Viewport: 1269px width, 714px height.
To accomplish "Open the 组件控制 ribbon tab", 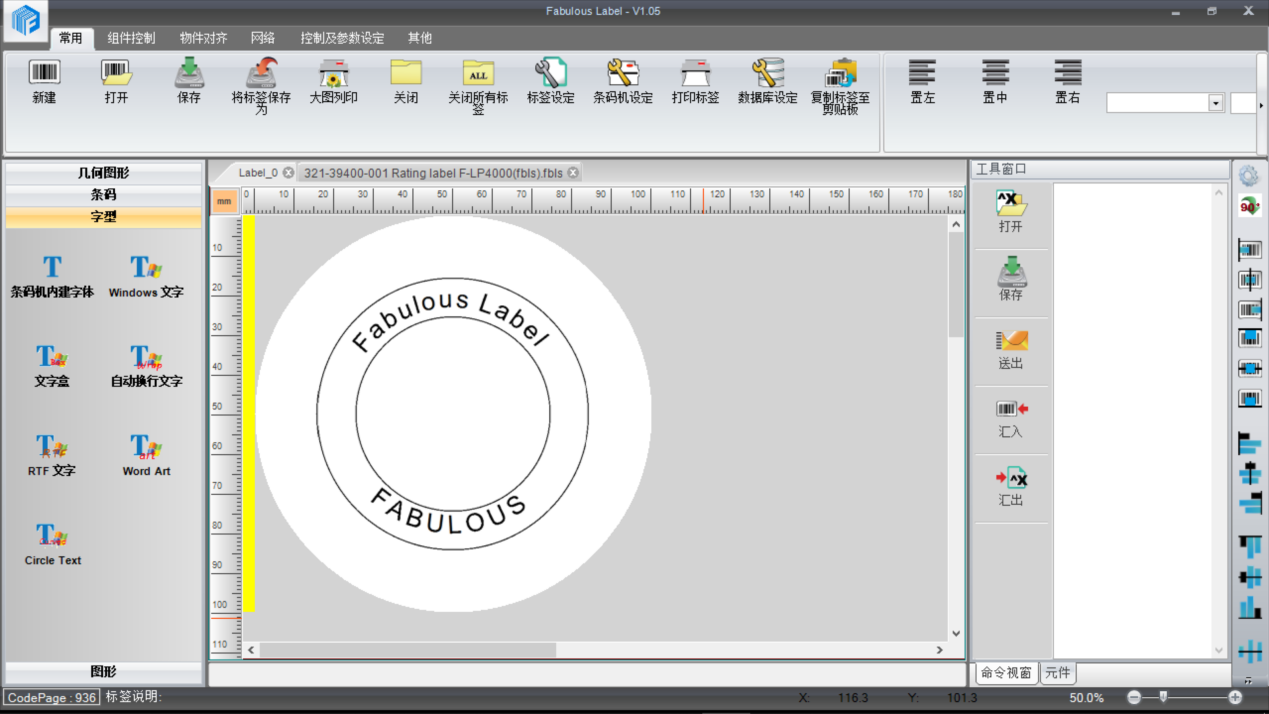I will (131, 38).
